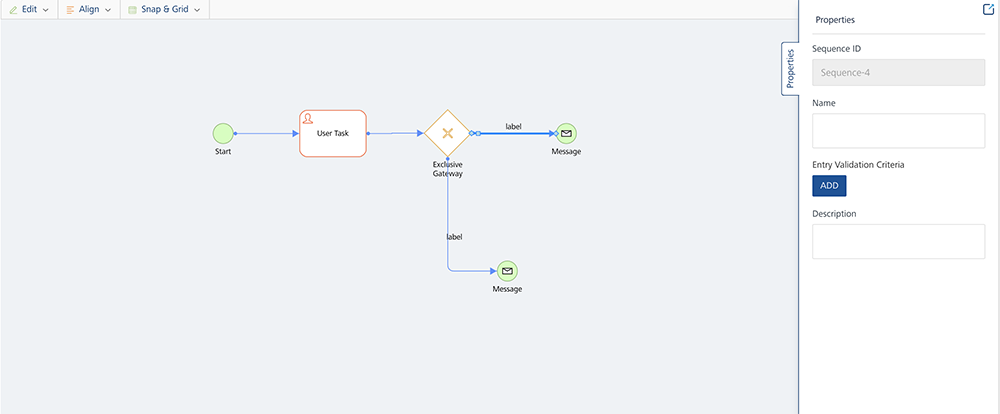Click into the Name input field
The image size is (1000, 414).
coord(898,131)
